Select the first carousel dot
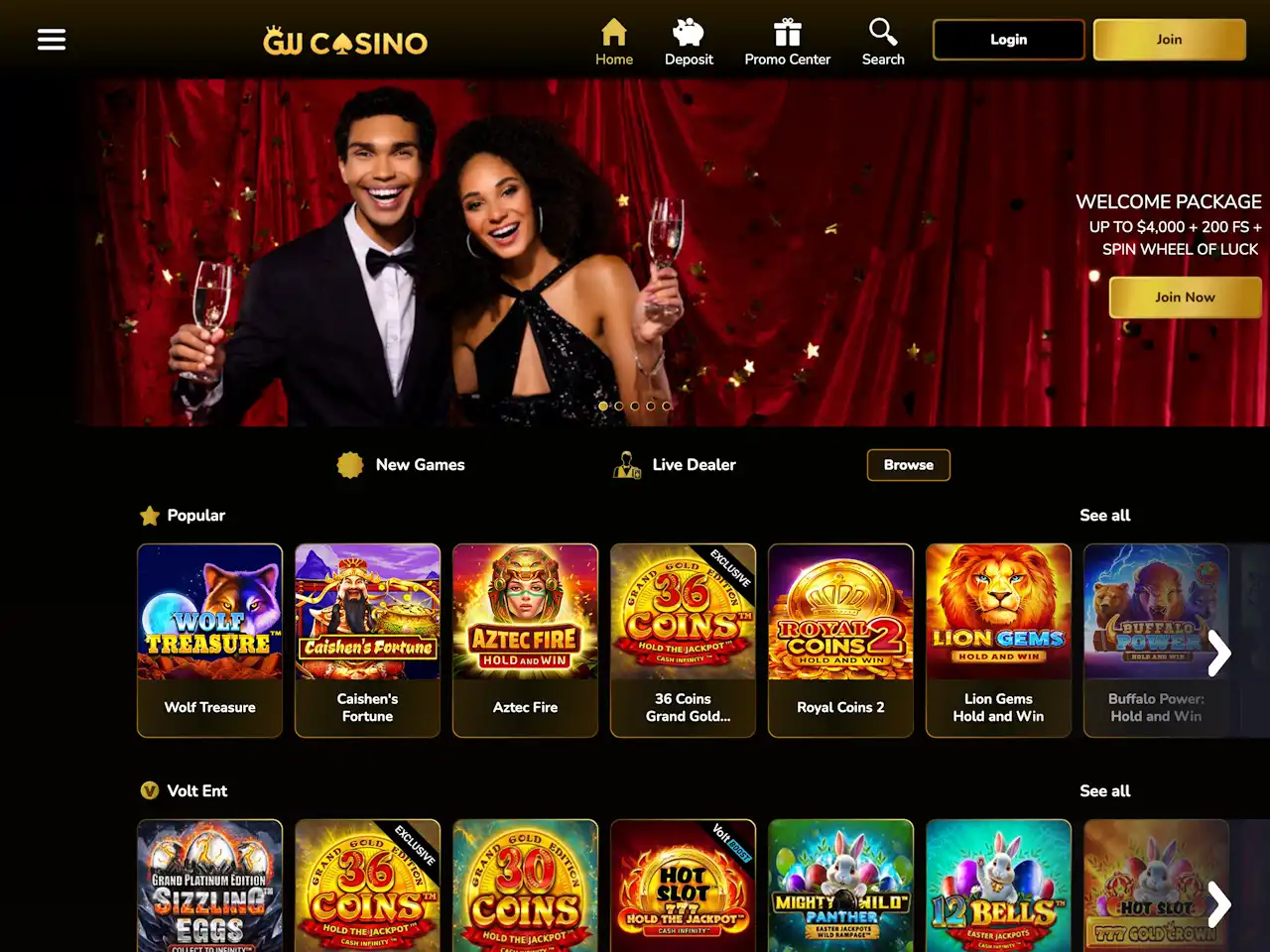The height and width of the screenshot is (952, 1270). point(603,406)
